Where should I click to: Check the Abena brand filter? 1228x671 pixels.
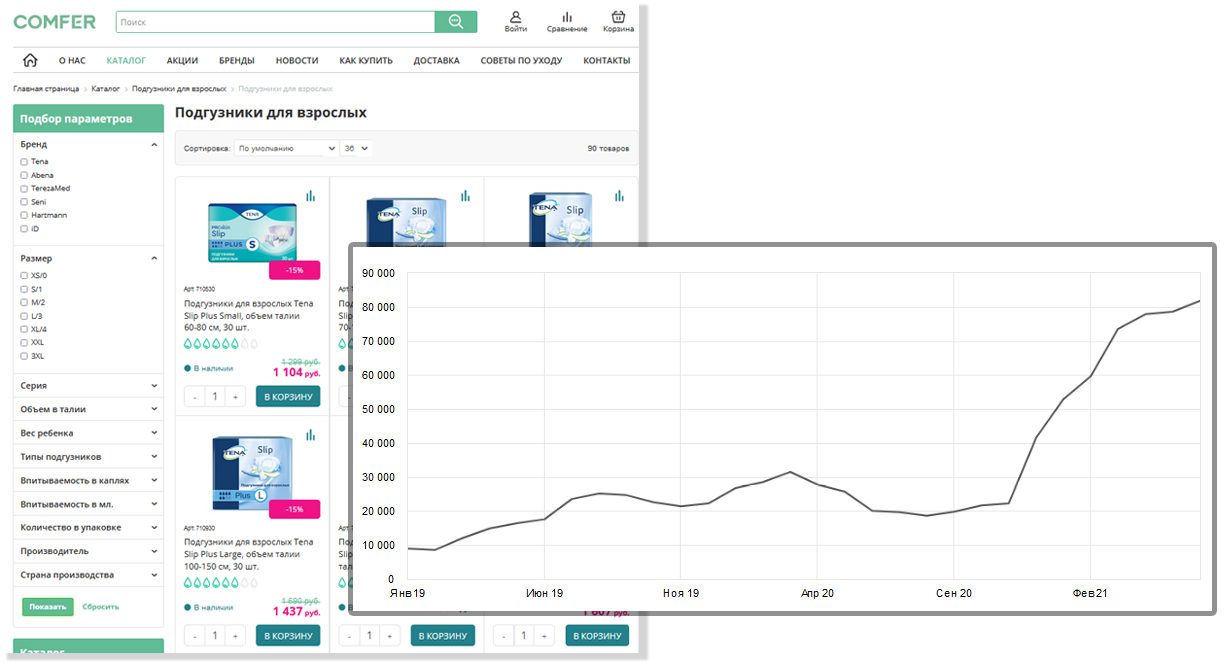(24, 175)
